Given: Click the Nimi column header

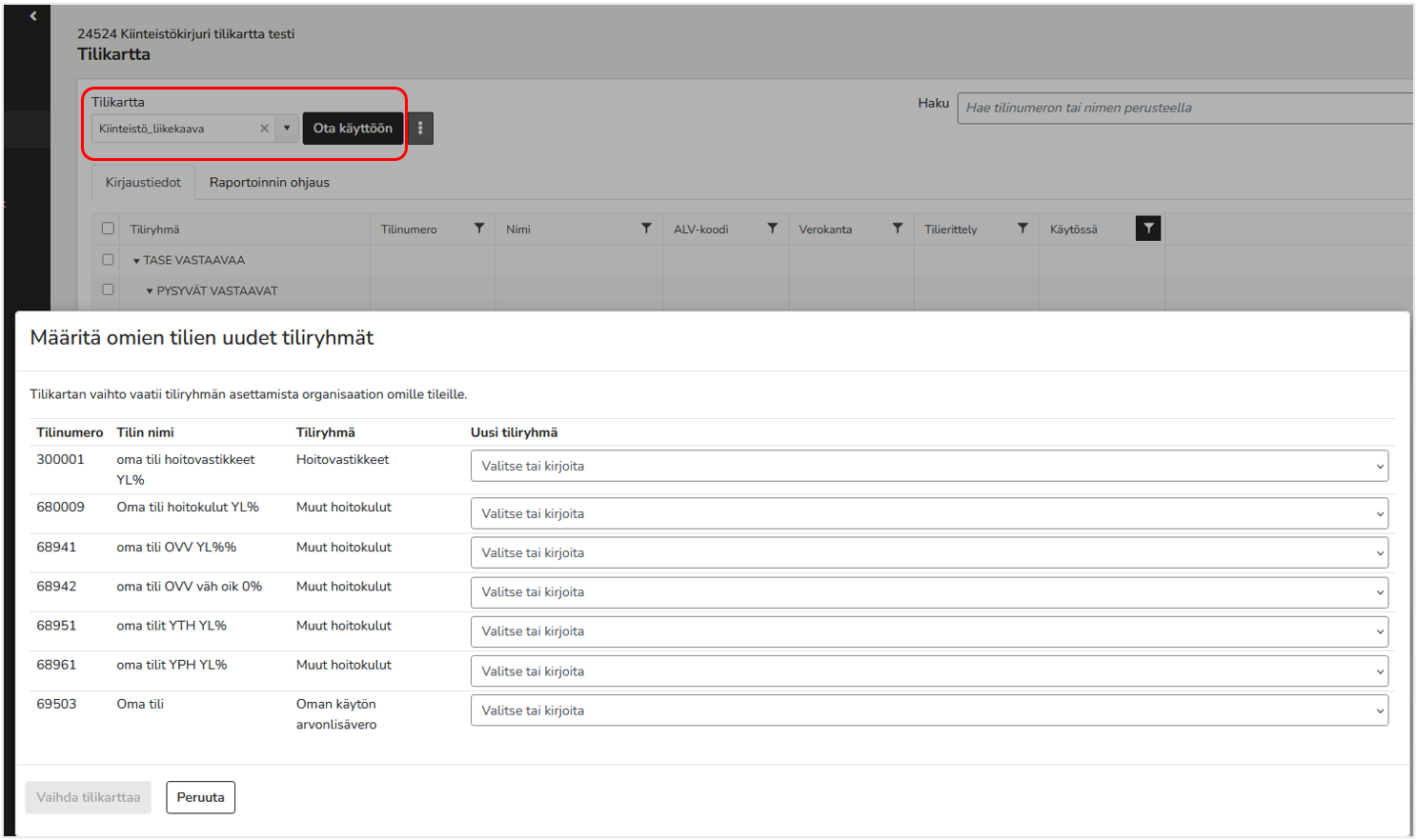Looking at the screenshot, I should [518, 230].
